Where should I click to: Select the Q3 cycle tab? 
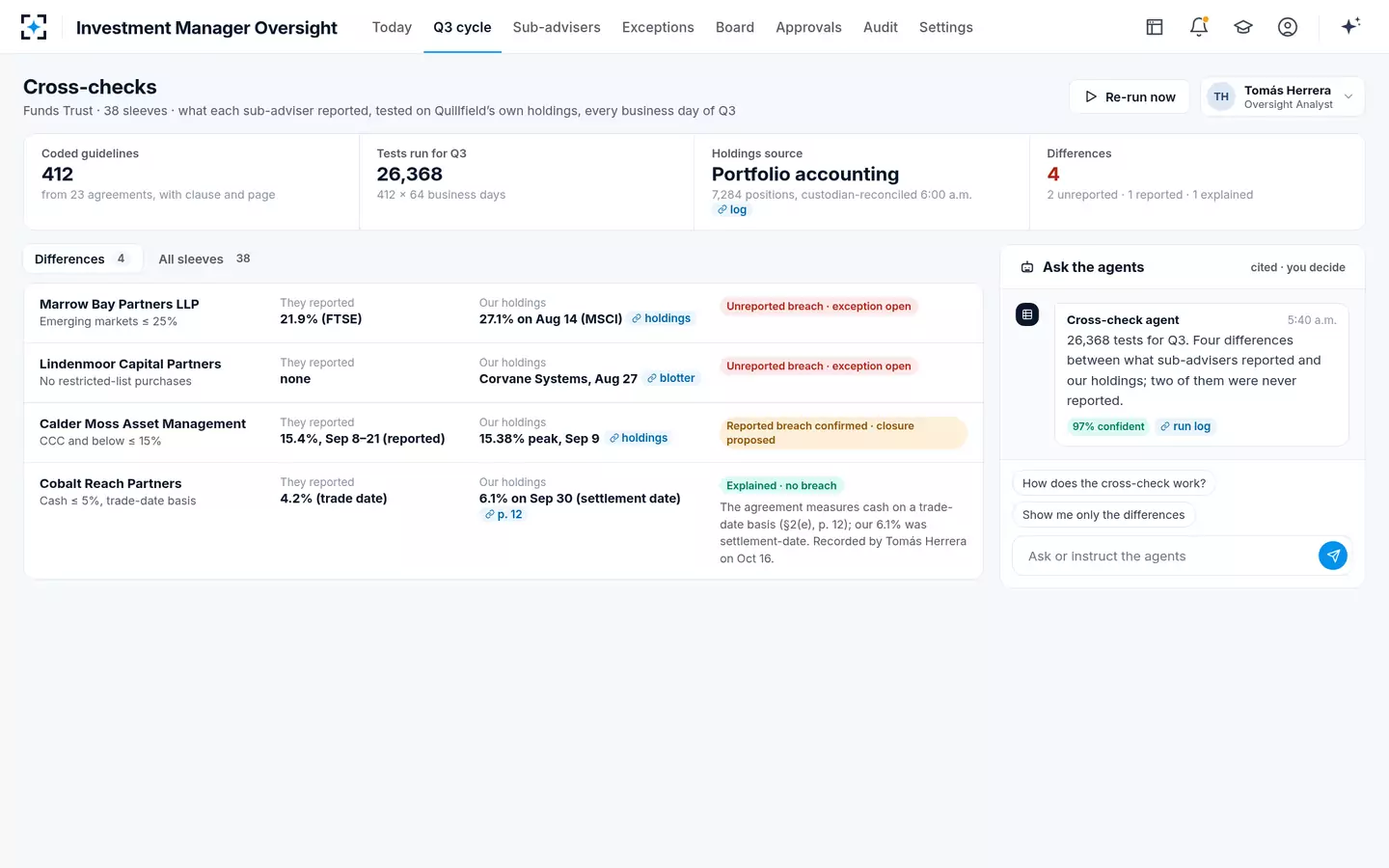(462, 27)
